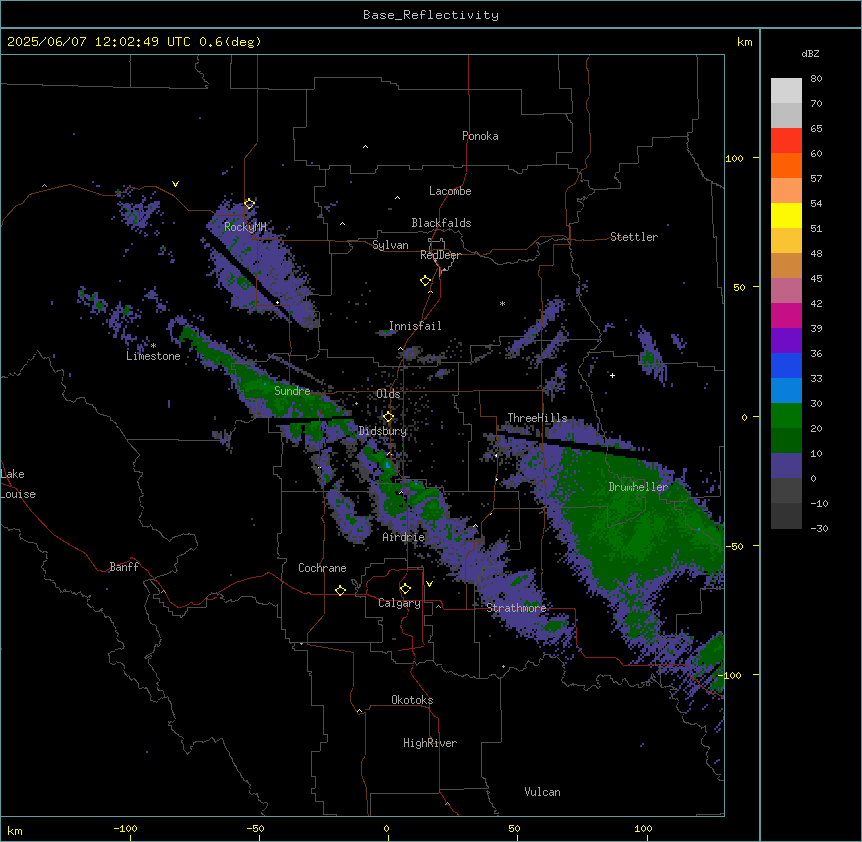Click the yellow diamond marker south of RedDeer
Image resolution: width=862 pixels, height=842 pixels.
click(425, 281)
